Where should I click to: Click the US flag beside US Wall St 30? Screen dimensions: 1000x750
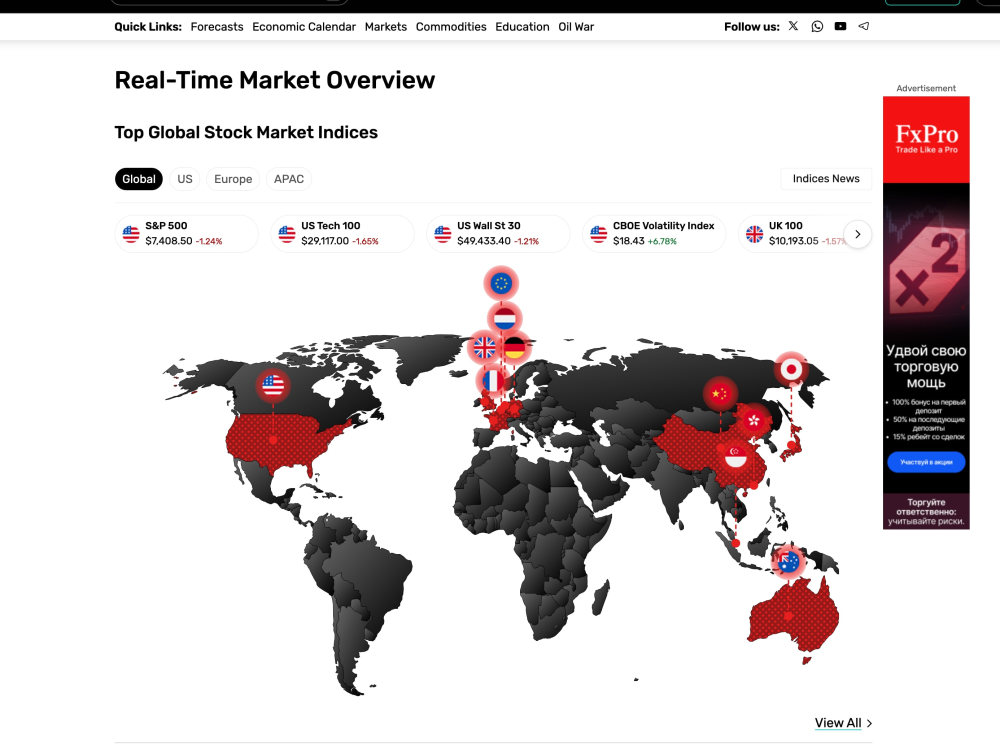(443, 234)
